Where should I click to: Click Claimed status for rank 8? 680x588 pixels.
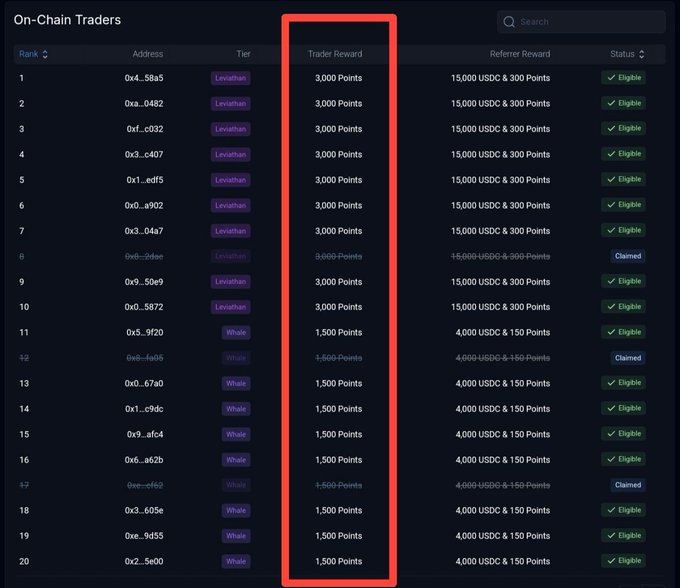click(628, 256)
